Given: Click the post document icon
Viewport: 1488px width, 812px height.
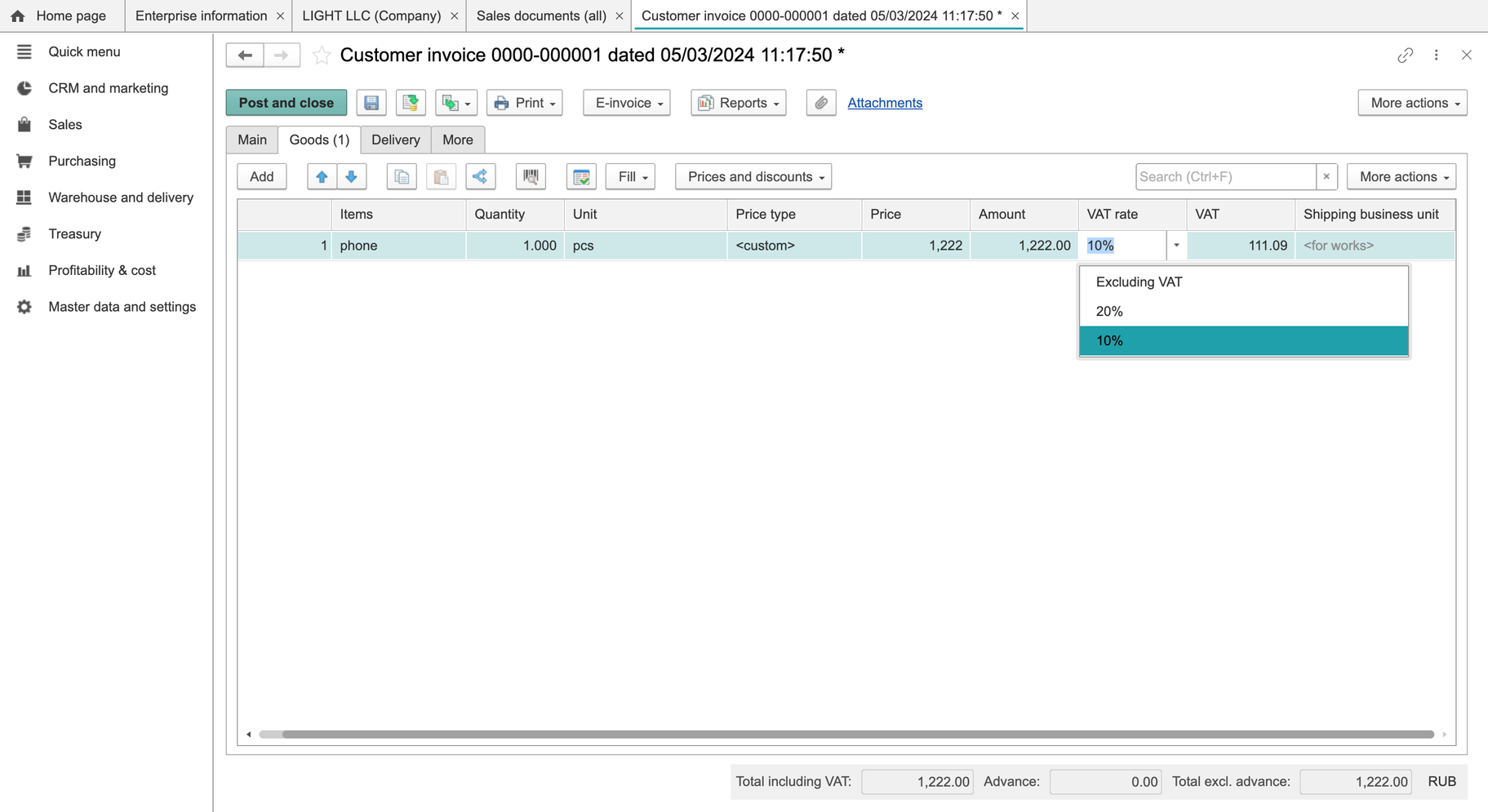Looking at the screenshot, I should tap(411, 103).
